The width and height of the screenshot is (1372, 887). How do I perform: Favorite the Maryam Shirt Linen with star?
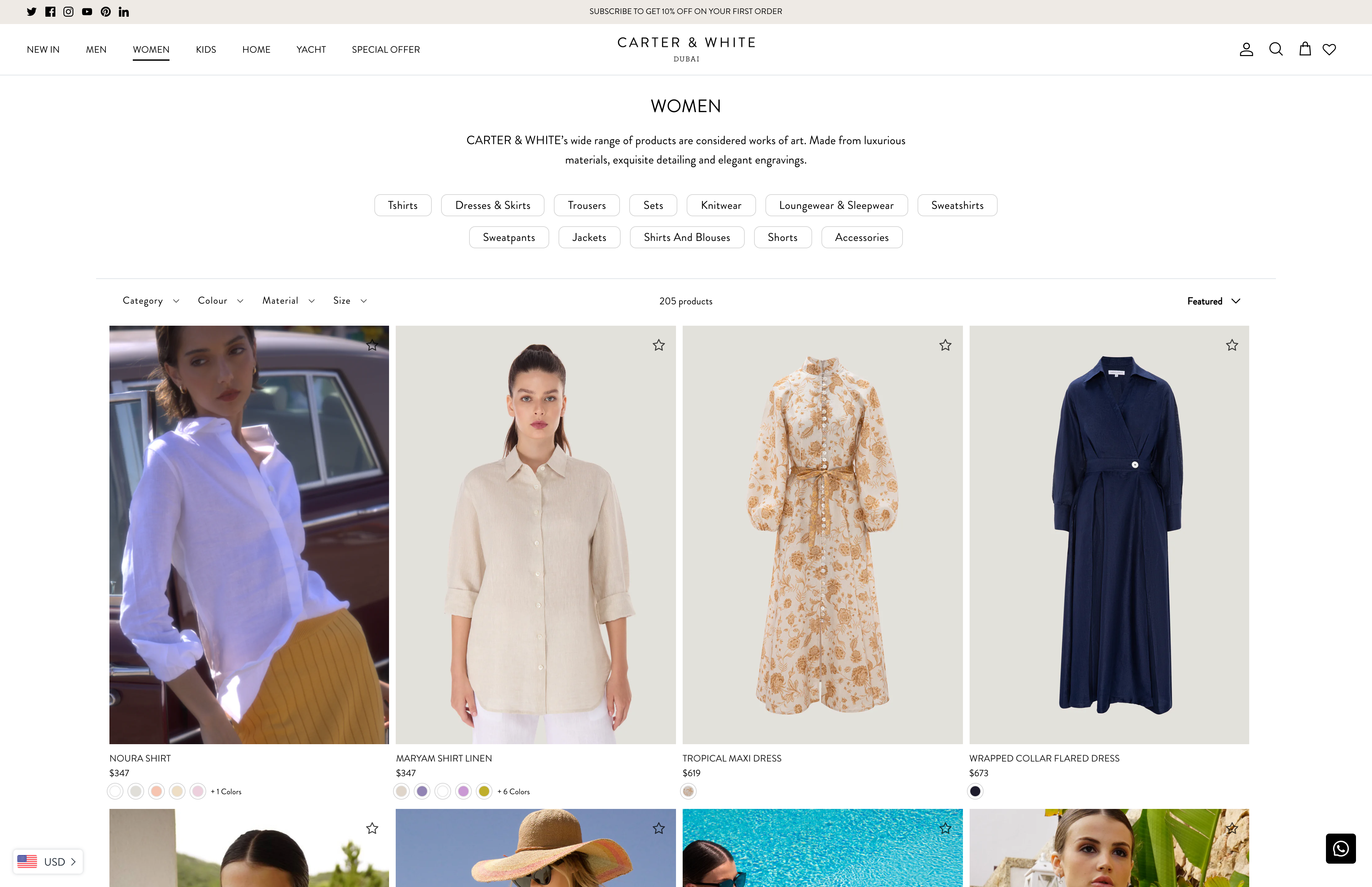(659, 345)
